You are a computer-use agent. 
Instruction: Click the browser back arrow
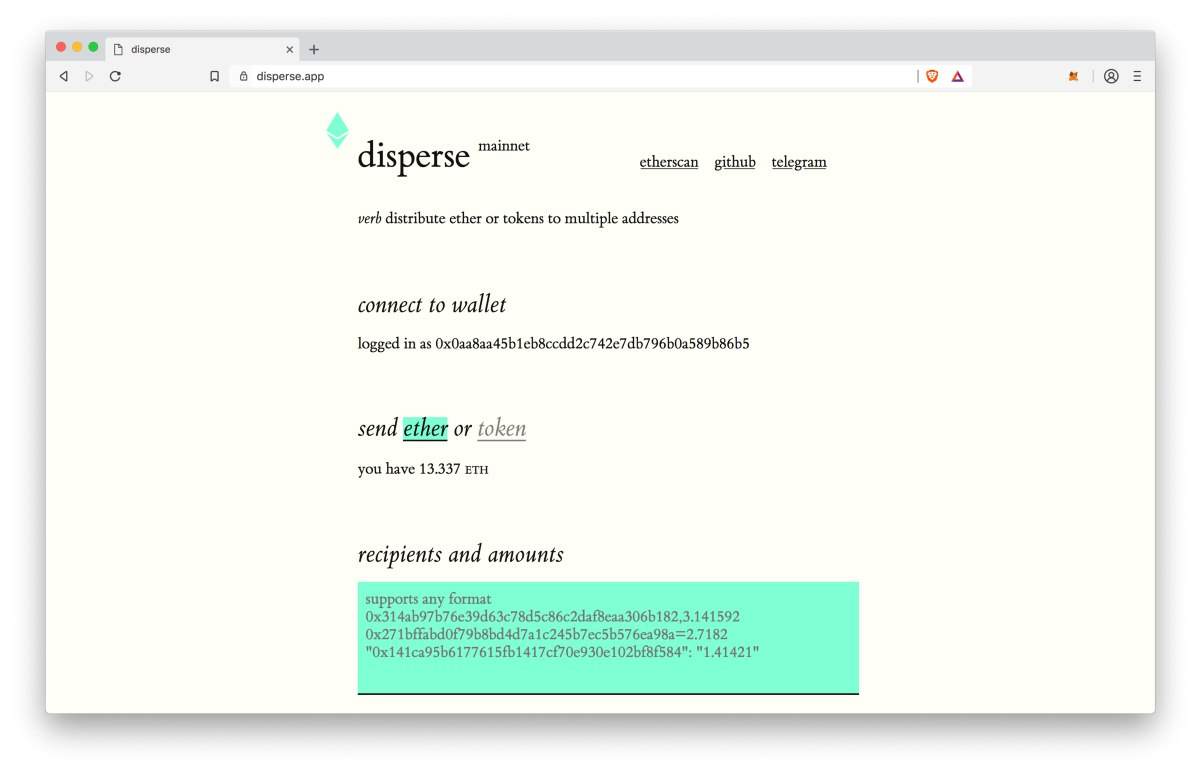[63, 76]
